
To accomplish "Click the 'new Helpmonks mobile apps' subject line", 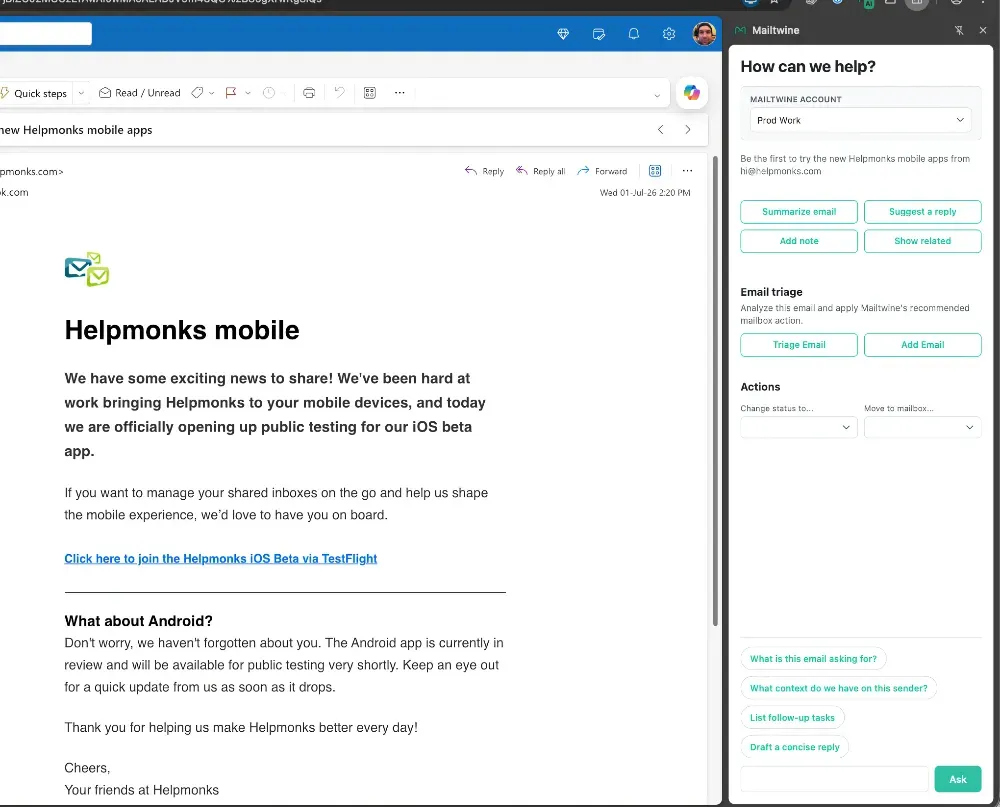I will [76, 130].
